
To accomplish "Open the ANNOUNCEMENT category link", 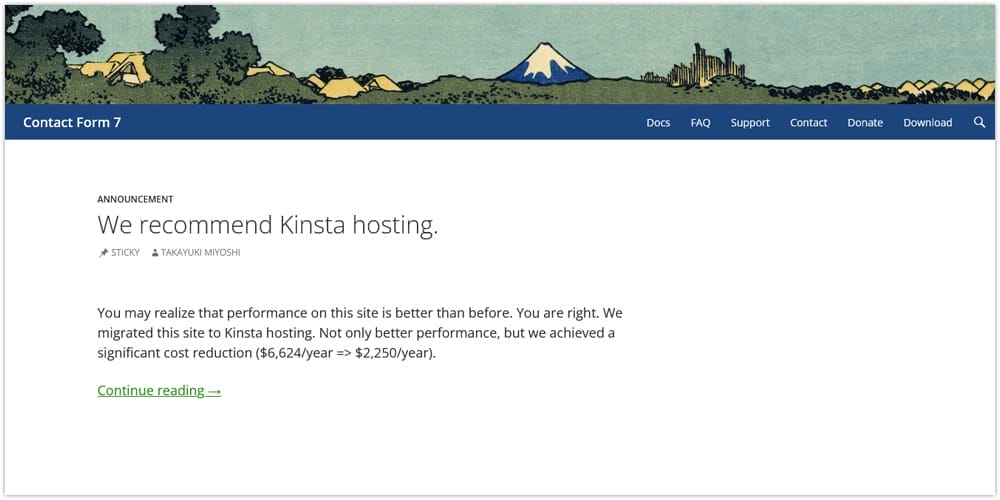I will tap(135, 199).
